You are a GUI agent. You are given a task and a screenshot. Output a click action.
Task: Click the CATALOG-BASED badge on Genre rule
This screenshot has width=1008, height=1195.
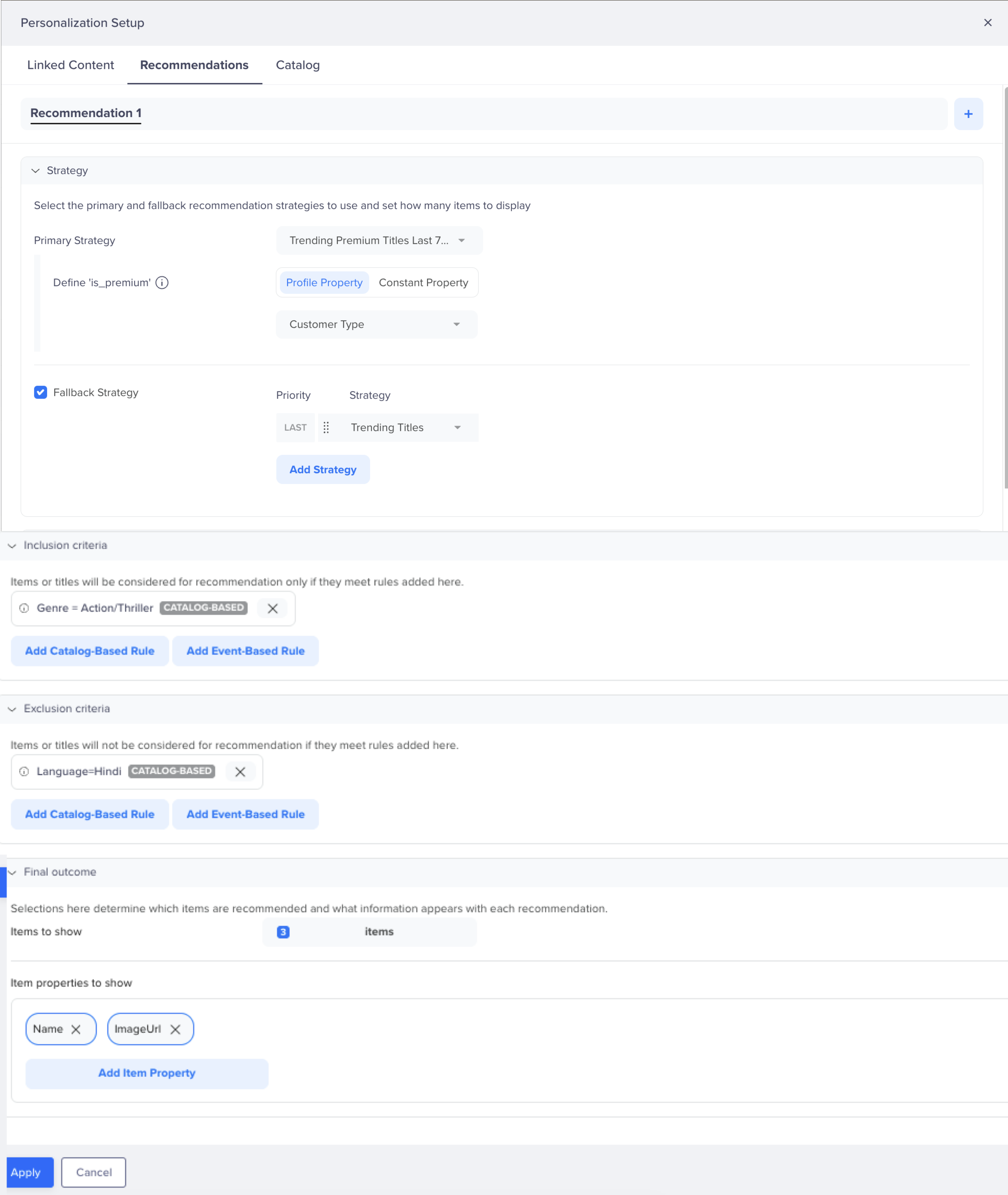(203, 608)
